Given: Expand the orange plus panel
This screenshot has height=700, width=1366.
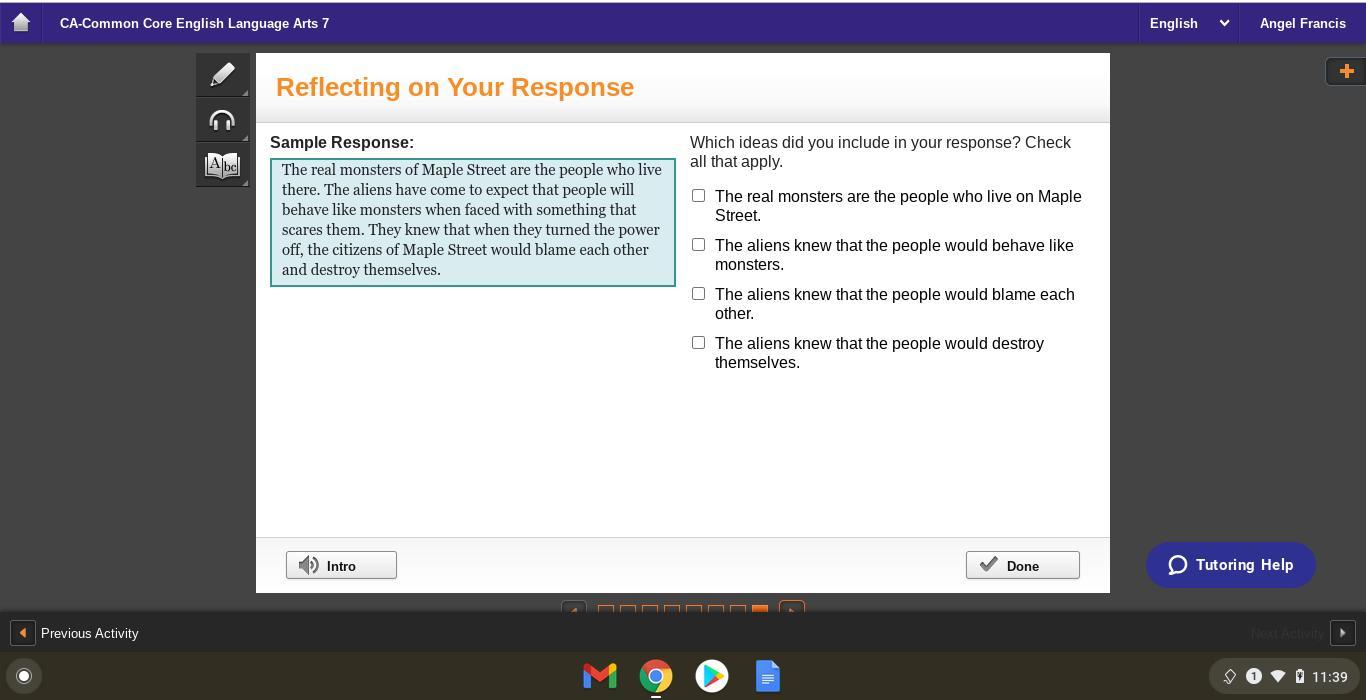Looking at the screenshot, I should pos(1346,71).
